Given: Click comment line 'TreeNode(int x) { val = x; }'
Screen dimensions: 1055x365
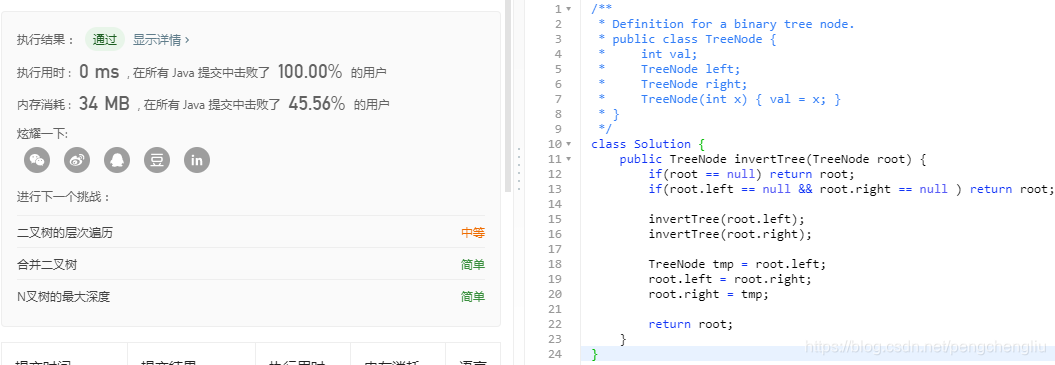Looking at the screenshot, I should tap(741, 99).
